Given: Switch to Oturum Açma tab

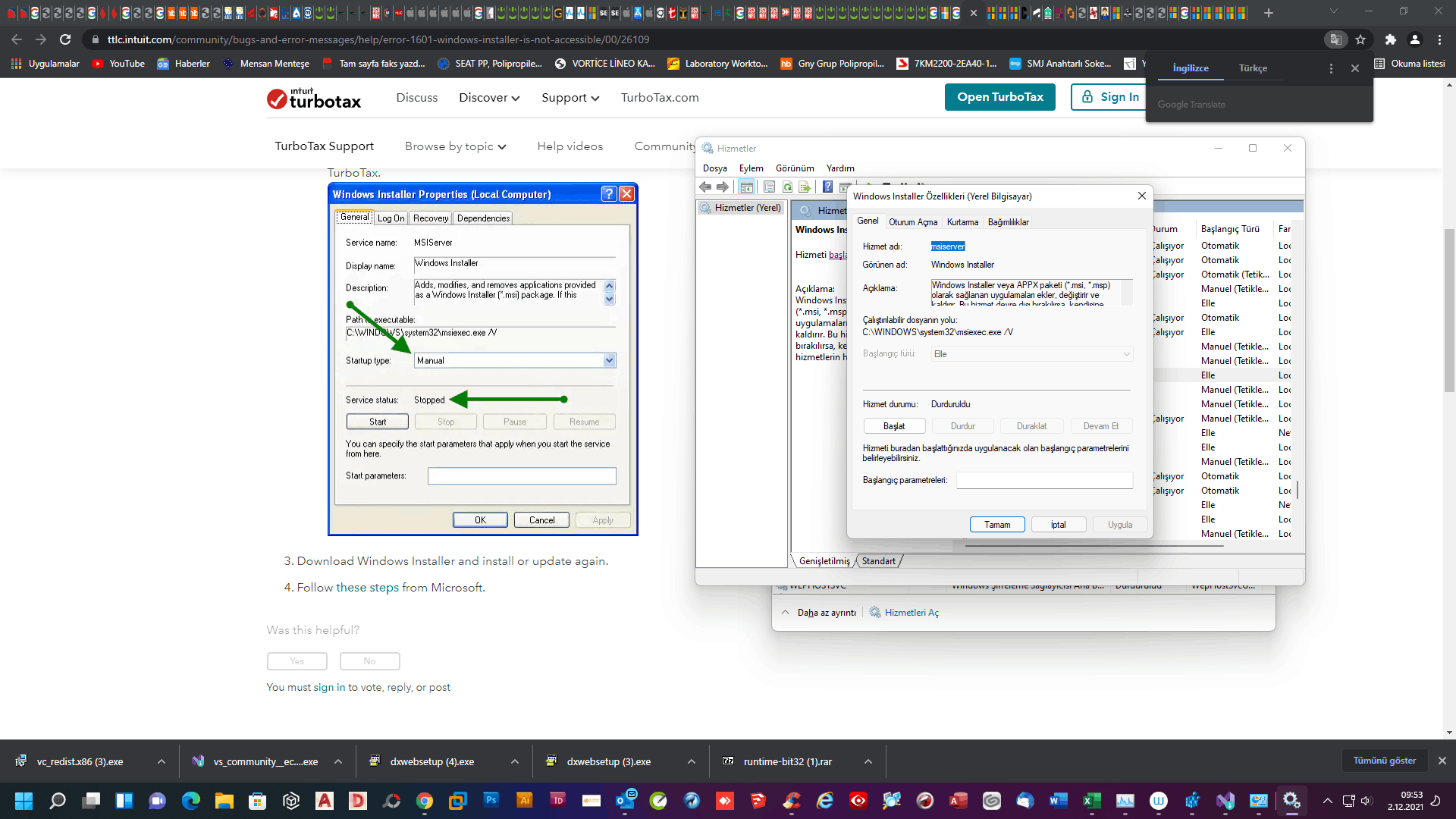Looking at the screenshot, I should tap(913, 222).
